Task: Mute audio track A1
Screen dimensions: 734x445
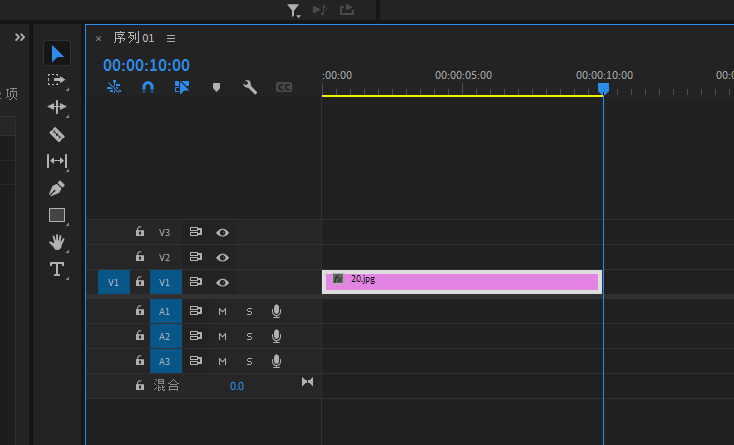Action: [223, 311]
